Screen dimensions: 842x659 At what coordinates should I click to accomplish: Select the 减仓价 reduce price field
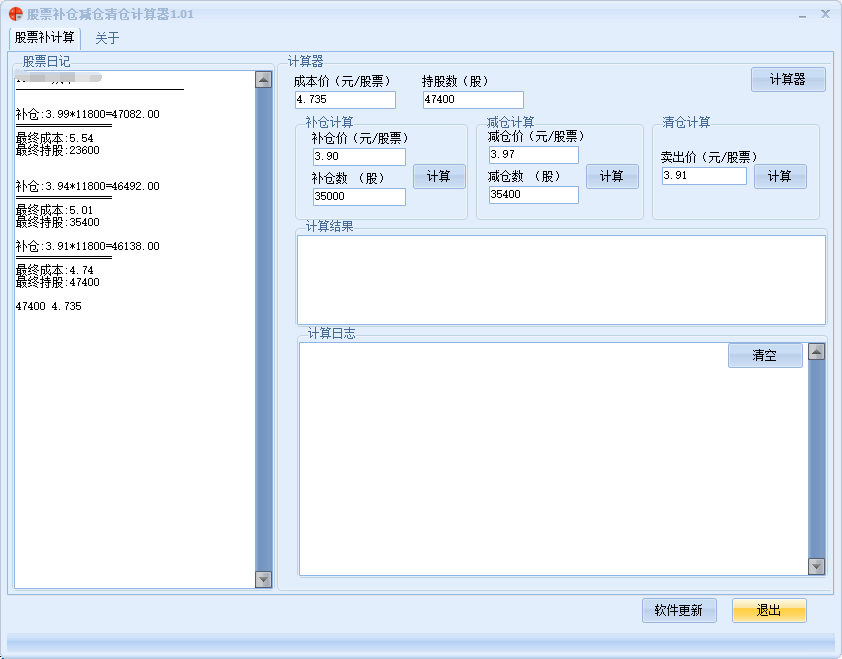click(x=532, y=156)
